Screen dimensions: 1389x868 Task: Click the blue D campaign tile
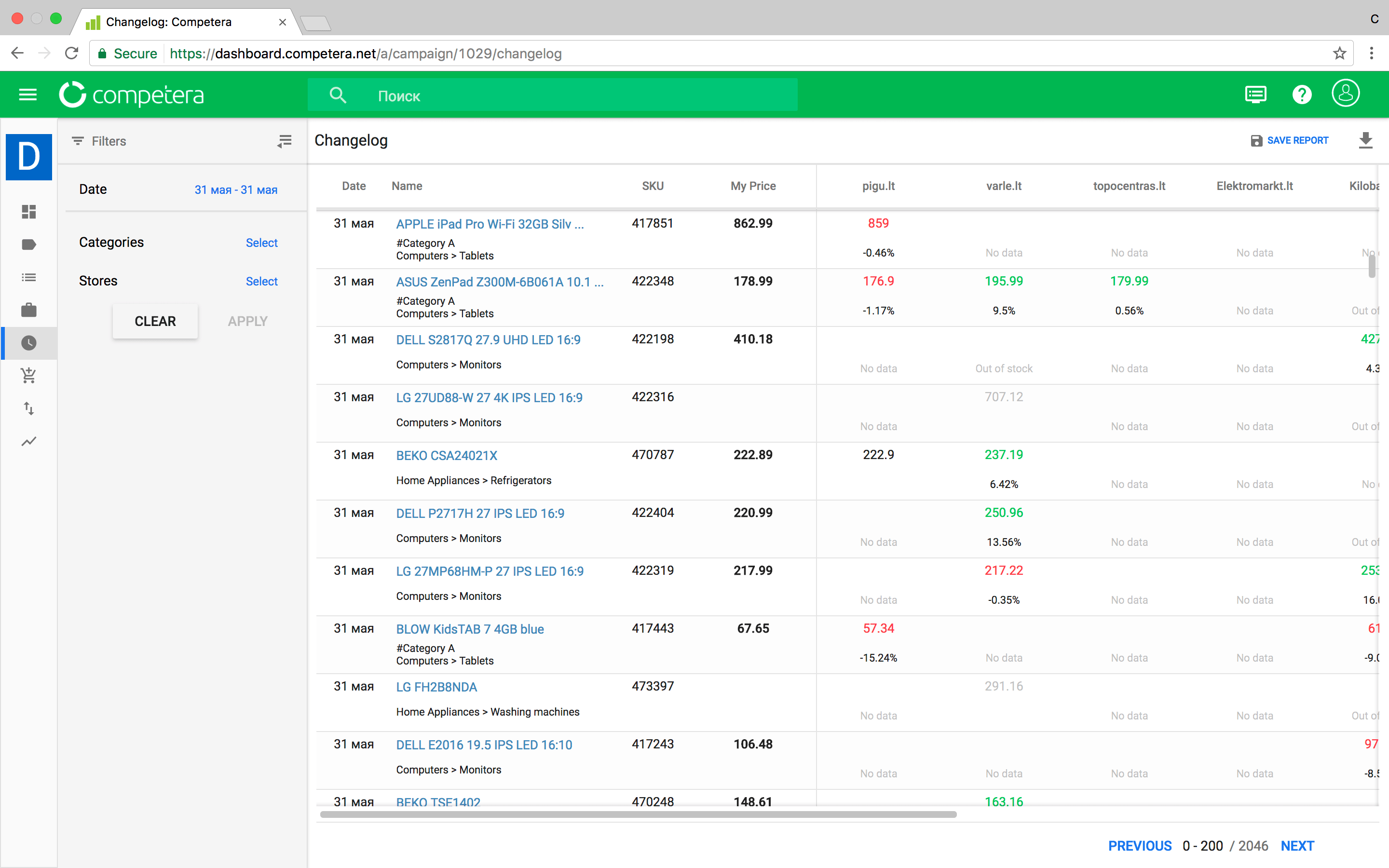[29, 157]
